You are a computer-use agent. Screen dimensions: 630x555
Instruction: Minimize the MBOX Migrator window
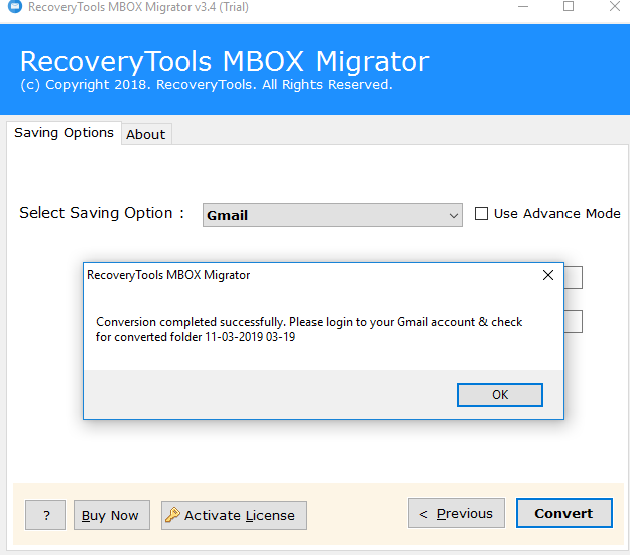click(523, 7)
